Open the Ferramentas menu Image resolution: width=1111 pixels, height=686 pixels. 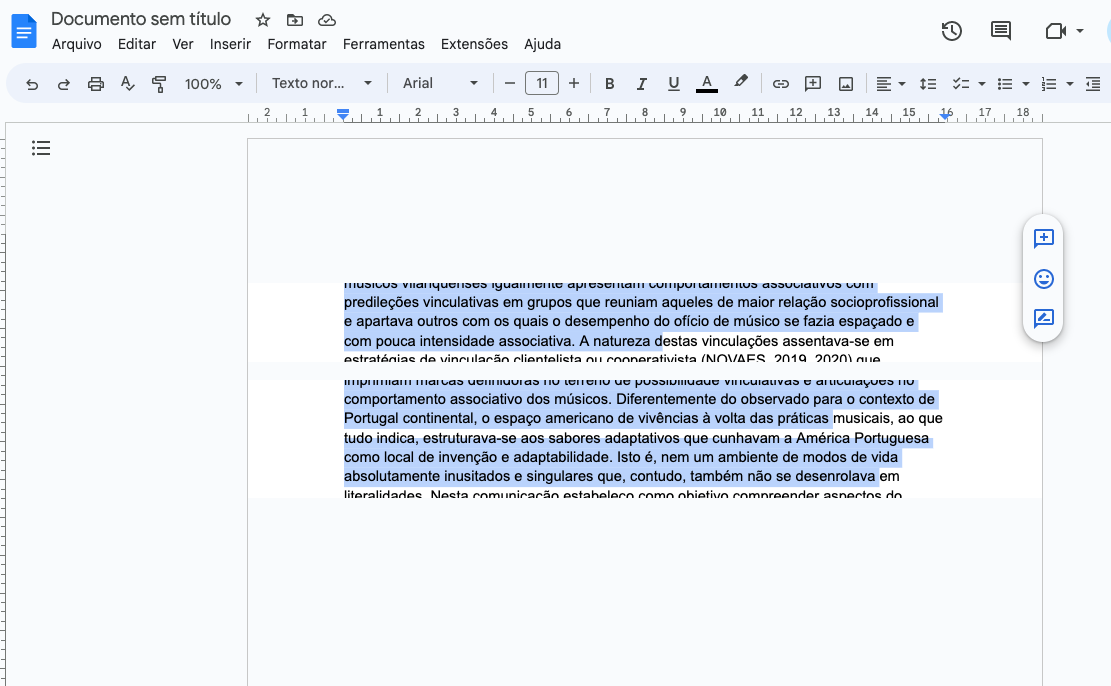[x=383, y=44]
